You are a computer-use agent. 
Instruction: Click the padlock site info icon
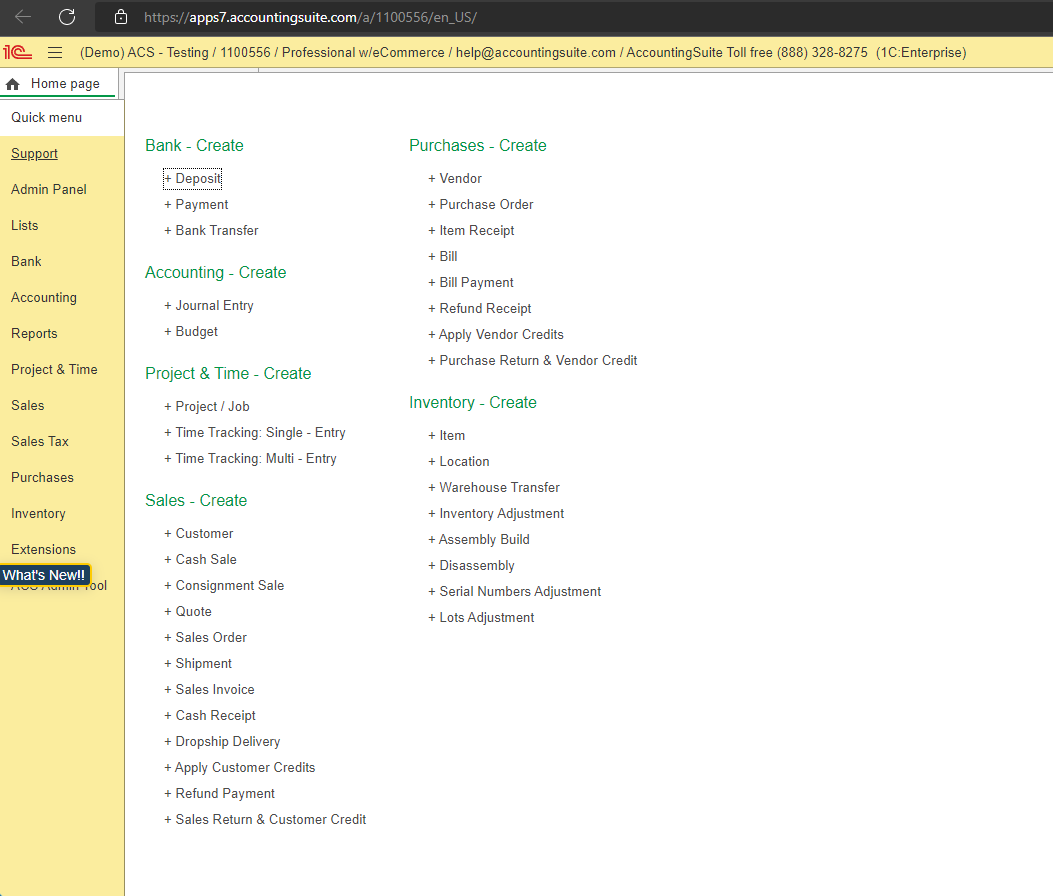coord(121,17)
